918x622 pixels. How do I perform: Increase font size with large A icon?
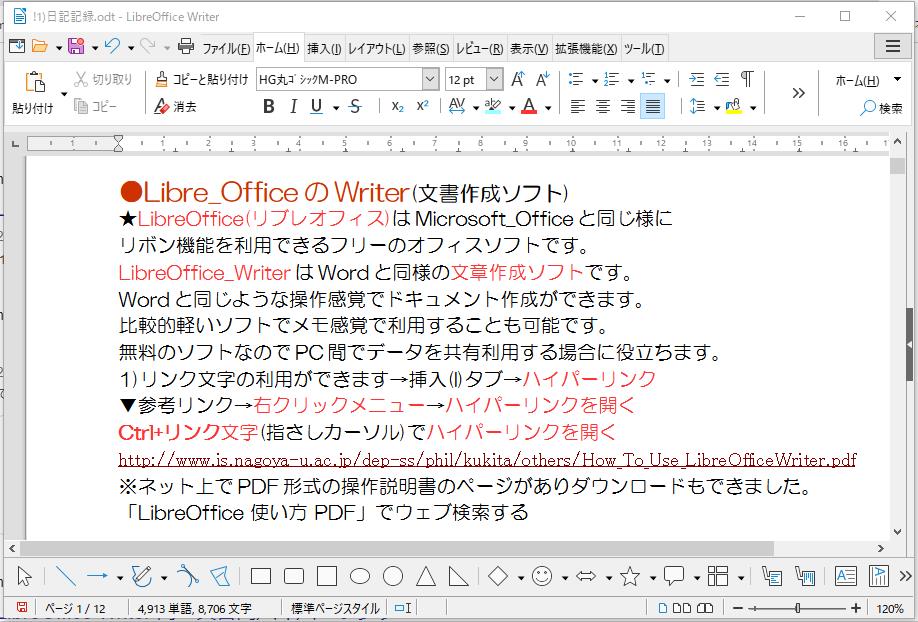(518, 79)
